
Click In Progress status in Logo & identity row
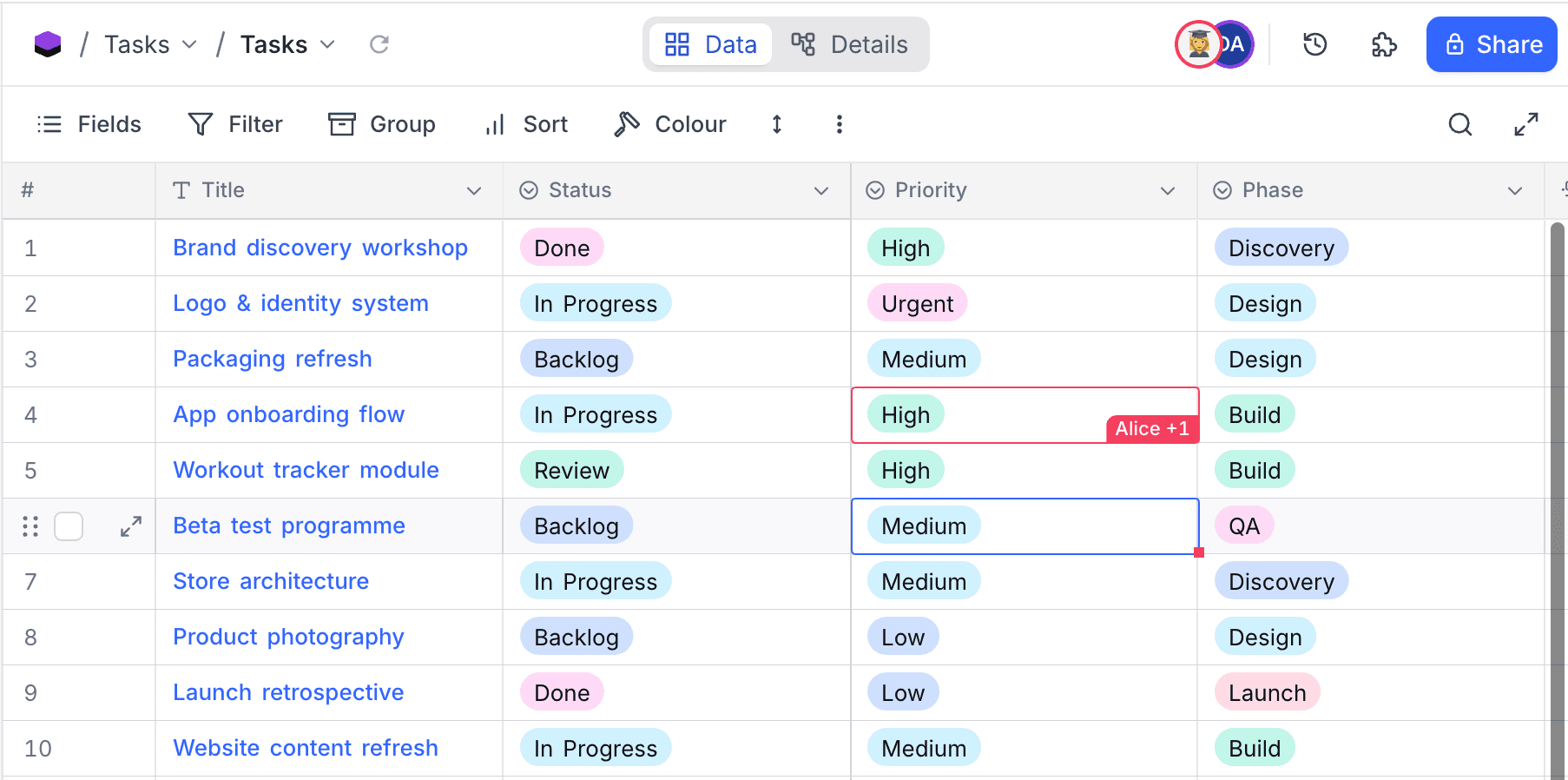click(596, 303)
